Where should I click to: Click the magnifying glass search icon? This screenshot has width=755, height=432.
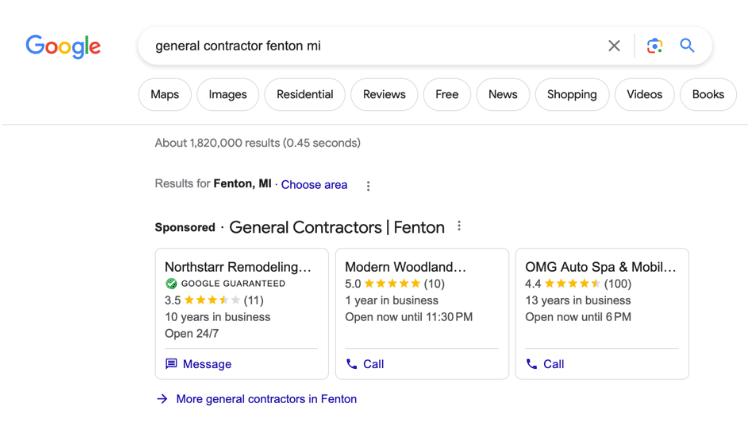coord(687,46)
